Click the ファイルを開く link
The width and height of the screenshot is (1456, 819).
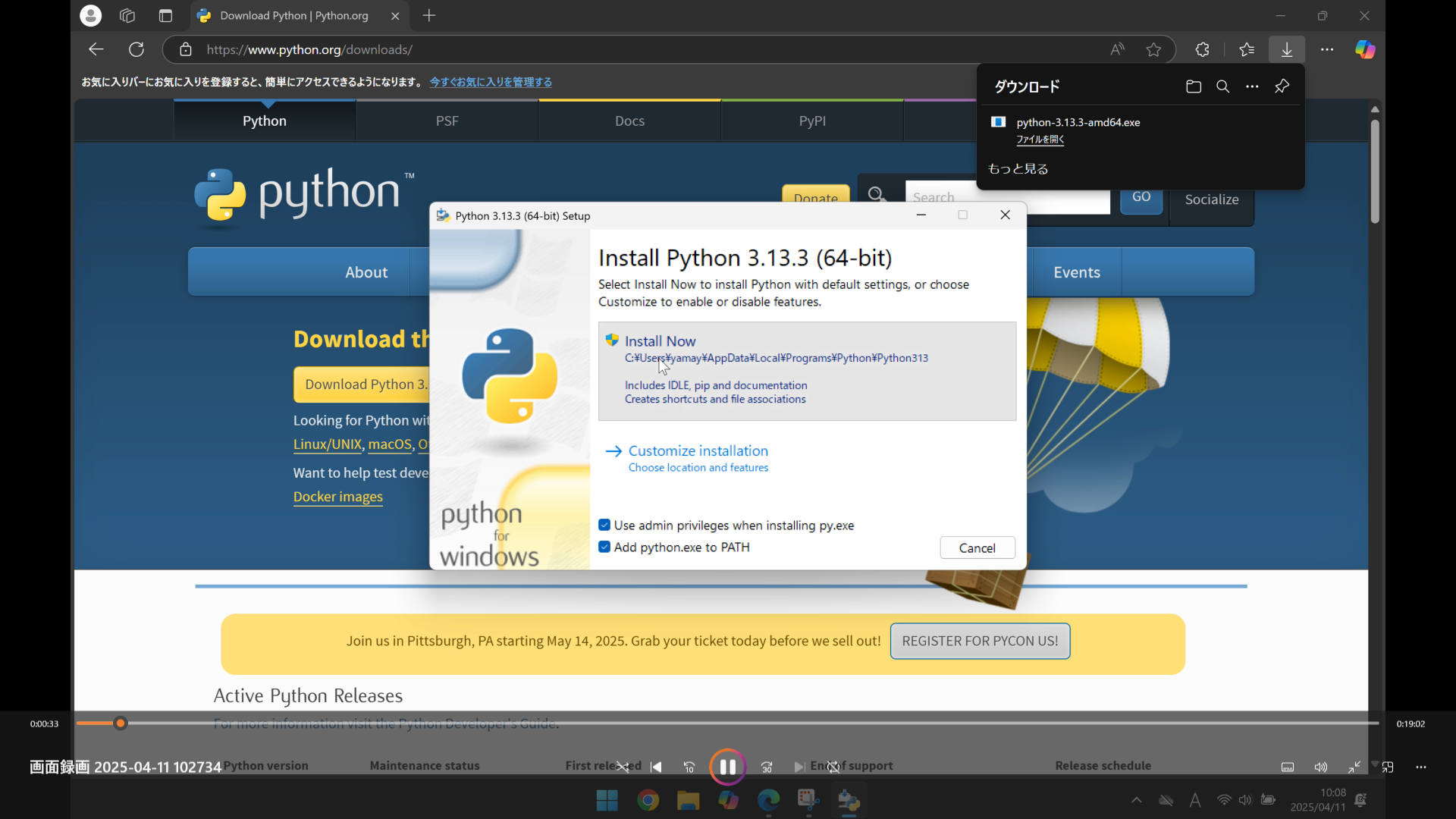click(1040, 140)
